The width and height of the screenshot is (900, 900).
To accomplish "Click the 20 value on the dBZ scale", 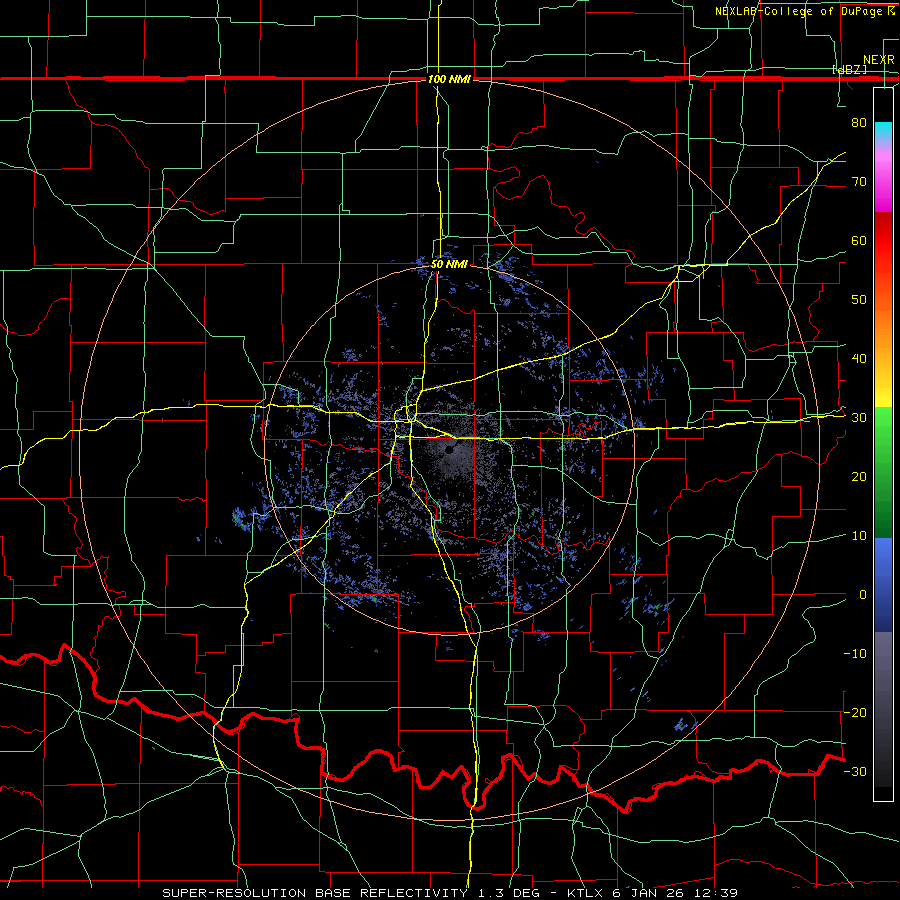I will [x=859, y=477].
